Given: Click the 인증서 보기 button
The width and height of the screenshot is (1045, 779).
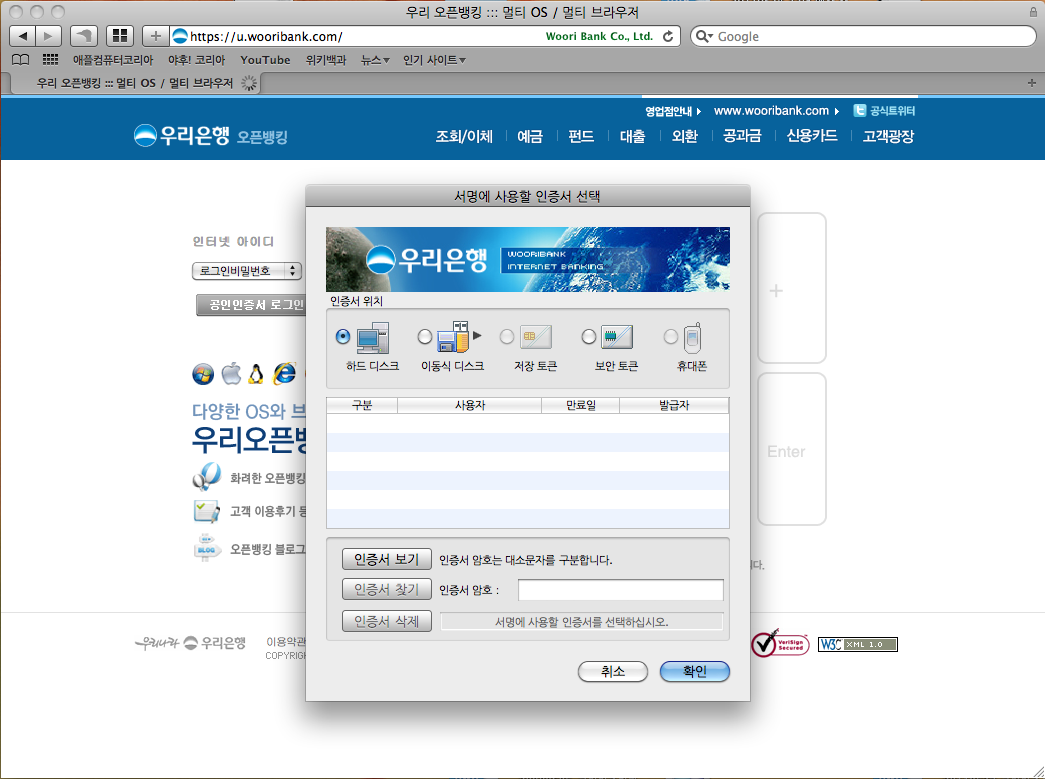Looking at the screenshot, I should [387, 559].
